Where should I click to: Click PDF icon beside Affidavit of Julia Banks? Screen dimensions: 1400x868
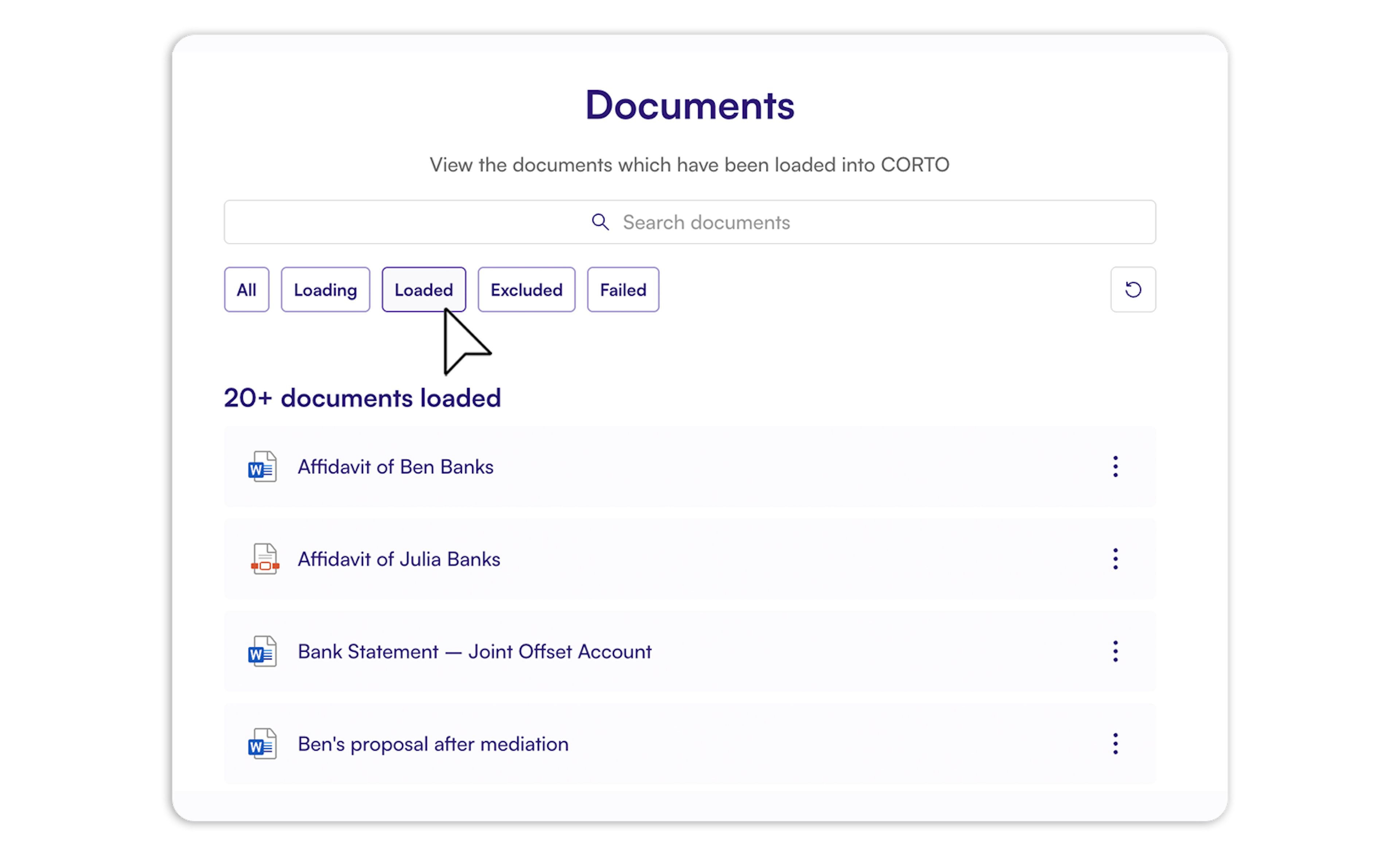[265, 559]
